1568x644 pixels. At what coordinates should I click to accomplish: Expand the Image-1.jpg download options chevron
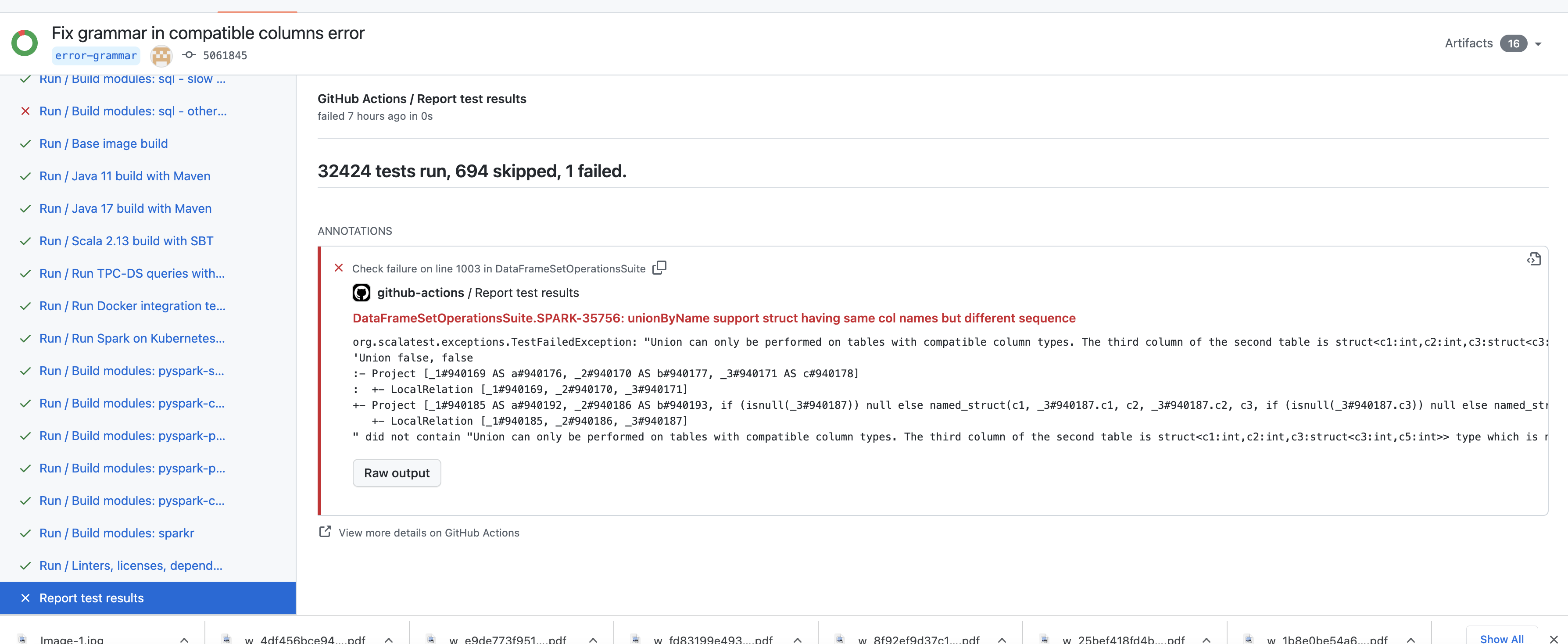(184, 639)
